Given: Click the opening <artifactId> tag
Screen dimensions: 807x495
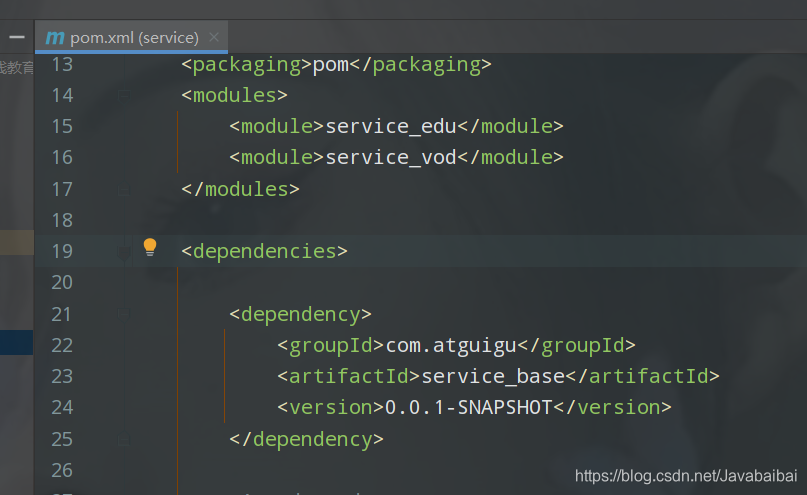Looking at the screenshot, I should (349, 377).
